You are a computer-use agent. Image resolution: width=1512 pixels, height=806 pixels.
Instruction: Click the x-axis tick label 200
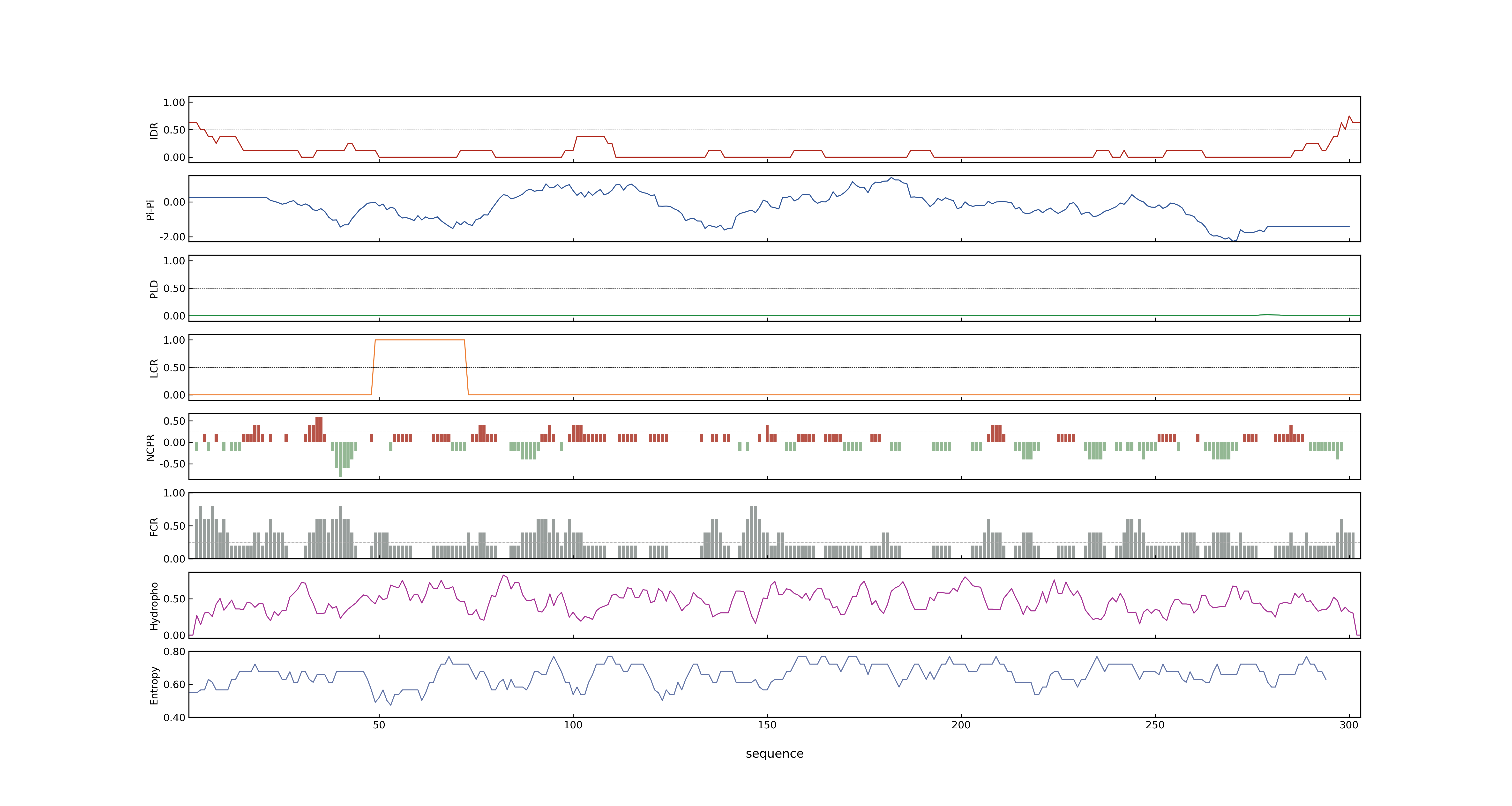(961, 725)
